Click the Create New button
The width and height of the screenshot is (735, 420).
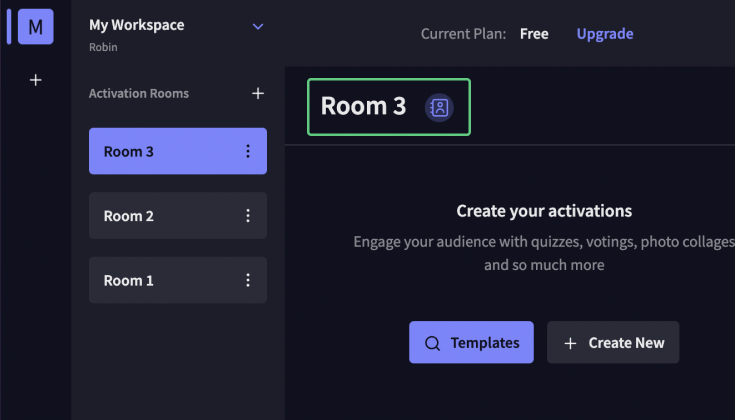[613, 343]
